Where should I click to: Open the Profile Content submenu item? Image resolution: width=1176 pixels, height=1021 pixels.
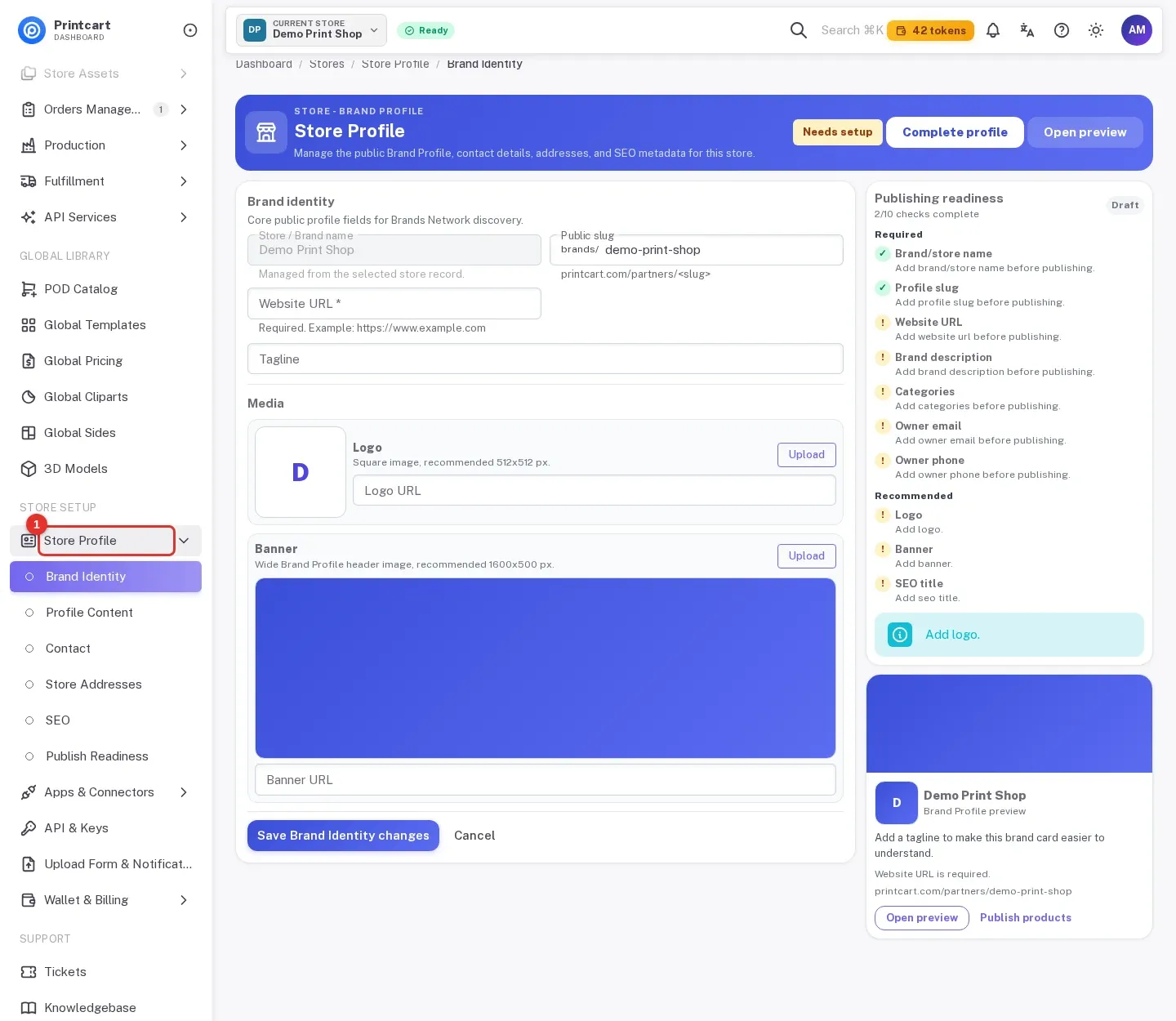[106, 613]
